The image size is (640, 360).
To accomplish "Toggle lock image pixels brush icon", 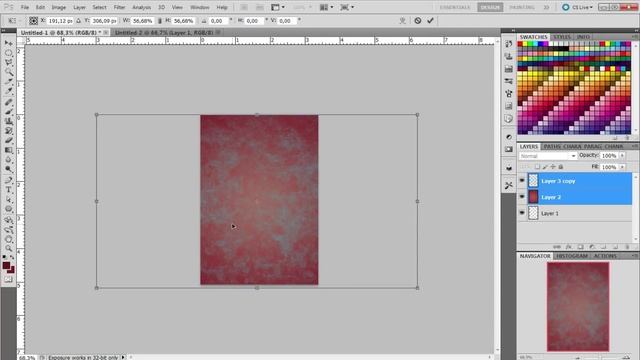I will click(x=545, y=167).
